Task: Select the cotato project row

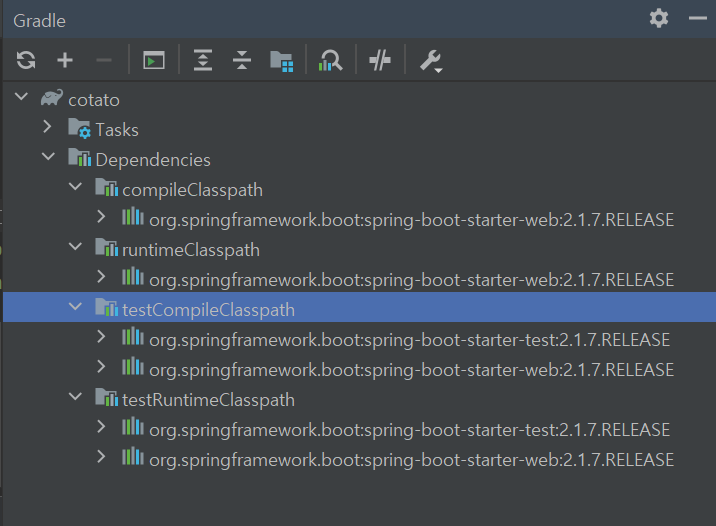Action: [x=359, y=99]
